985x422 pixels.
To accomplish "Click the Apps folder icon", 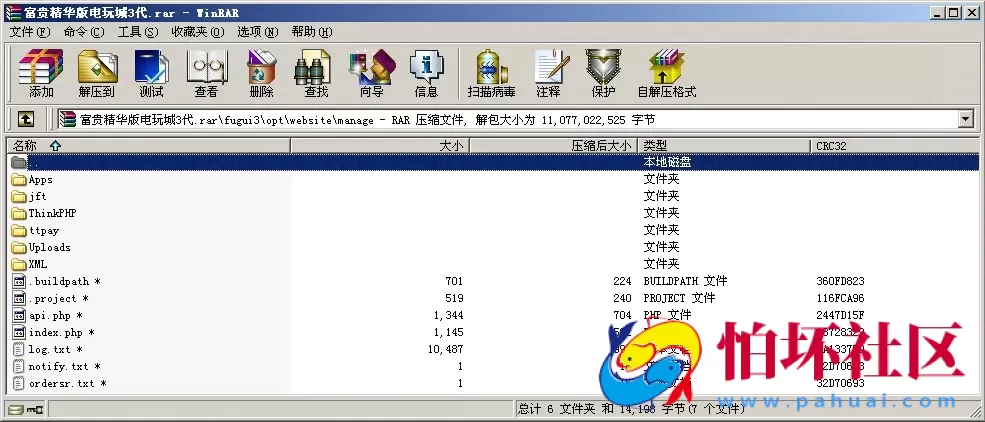I will pos(19,180).
